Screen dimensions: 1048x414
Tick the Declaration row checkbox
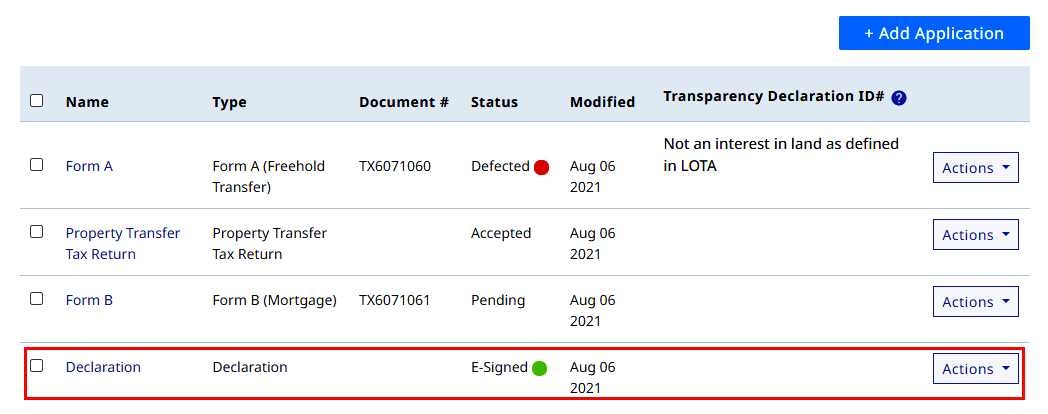click(x=37, y=365)
